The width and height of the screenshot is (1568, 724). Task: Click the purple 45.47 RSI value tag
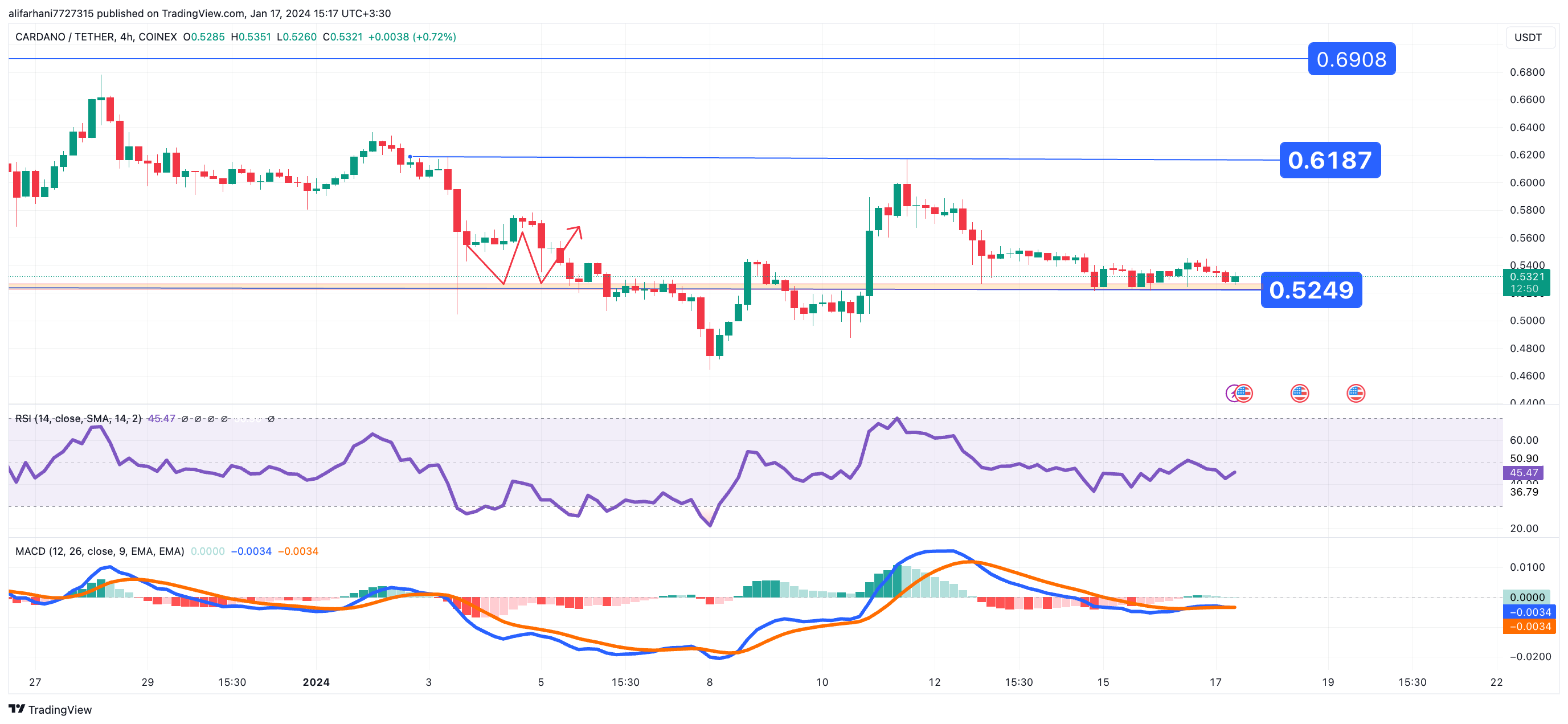1523,473
